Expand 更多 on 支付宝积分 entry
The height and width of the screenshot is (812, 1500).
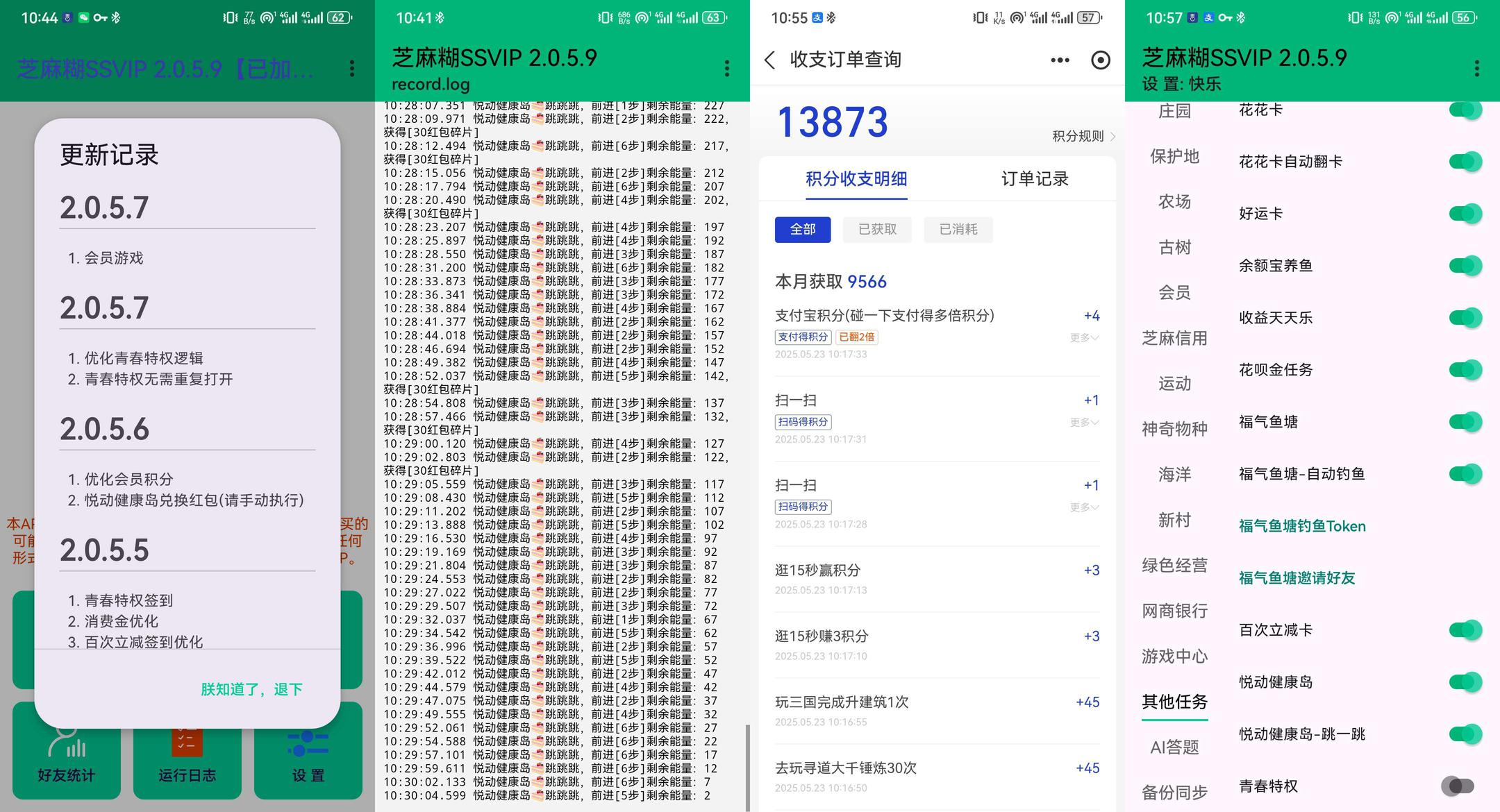(1084, 338)
